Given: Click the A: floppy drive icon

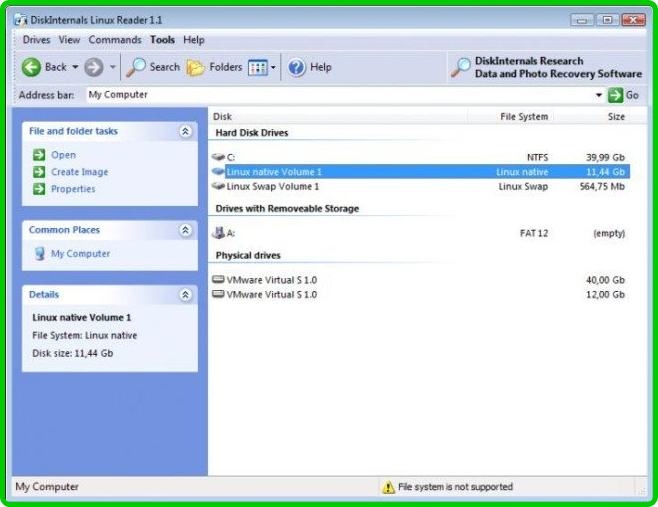Looking at the screenshot, I should point(218,233).
